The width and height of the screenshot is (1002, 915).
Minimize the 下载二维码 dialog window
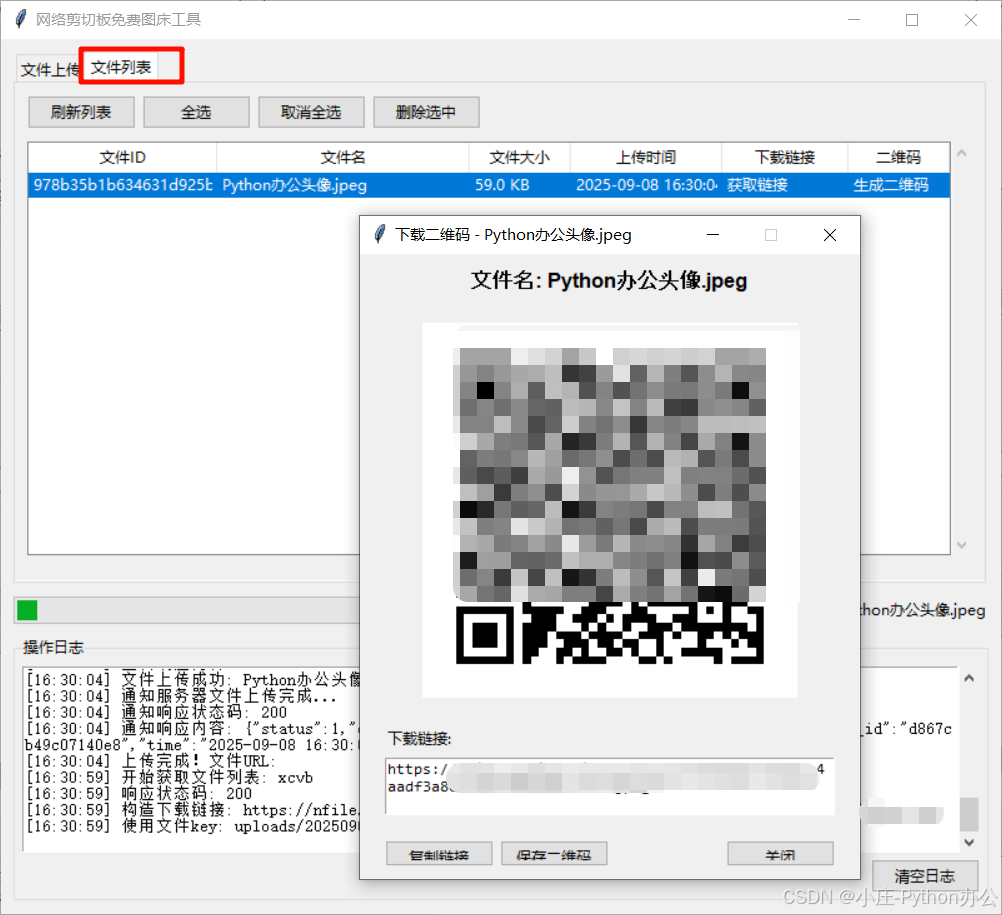[713, 235]
